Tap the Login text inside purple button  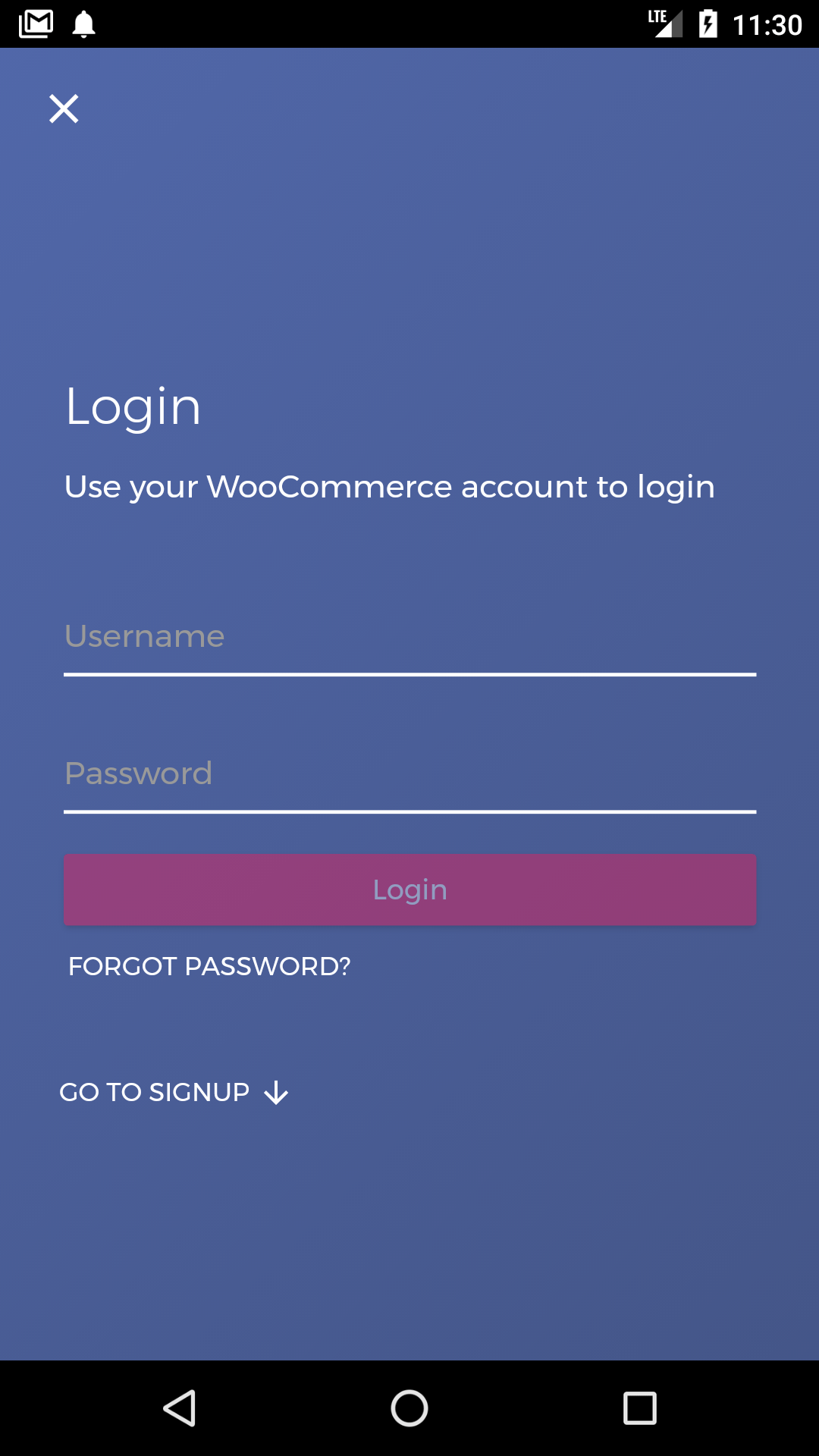pyautogui.click(x=409, y=890)
